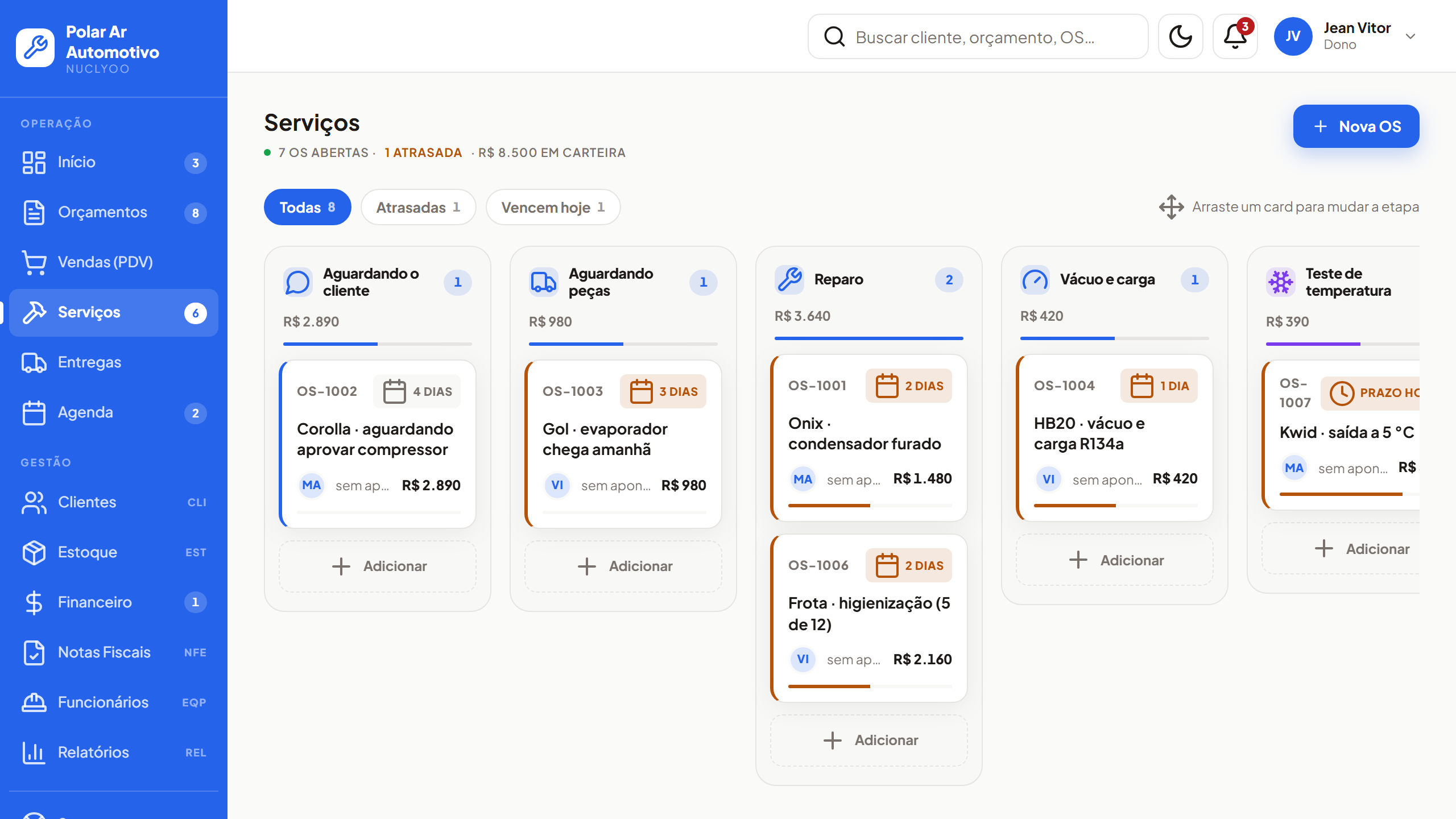The width and height of the screenshot is (1456, 819).
Task: Click the Vácuo e carga gauge icon
Action: pos(1035,279)
